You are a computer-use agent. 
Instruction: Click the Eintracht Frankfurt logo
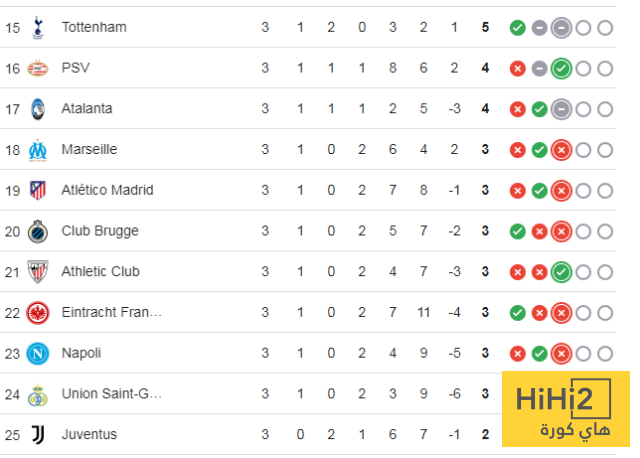tap(39, 313)
